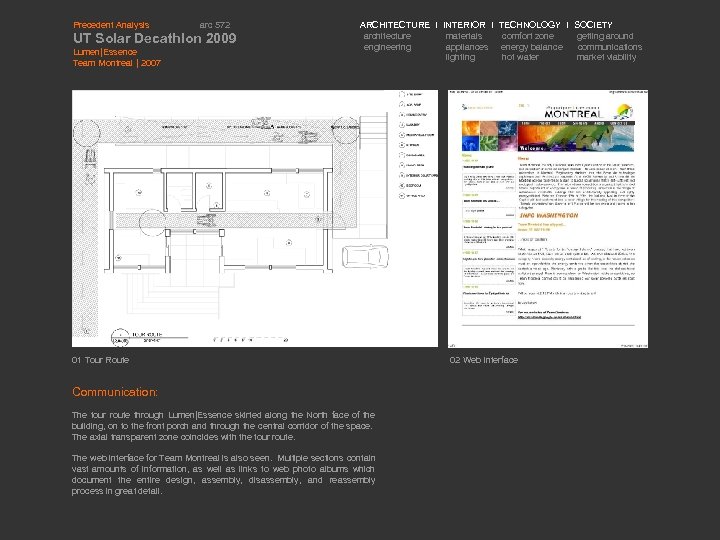Open the tour route floor plan image

(255, 219)
